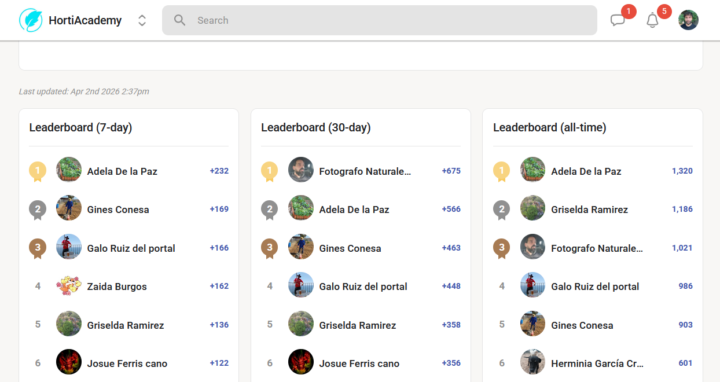
Task: Click Herminia García avatar in all-time list
Action: 533,362
